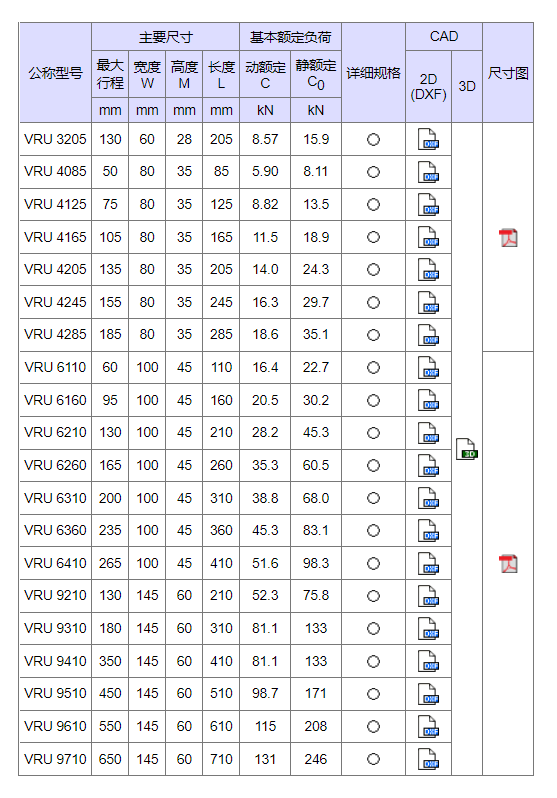Open the lower PDF dimension drawing icon

pyautogui.click(x=508, y=563)
